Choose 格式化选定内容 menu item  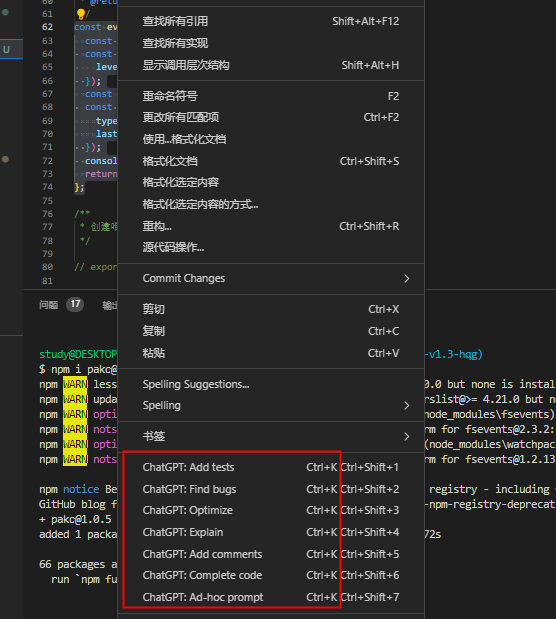[271, 182]
